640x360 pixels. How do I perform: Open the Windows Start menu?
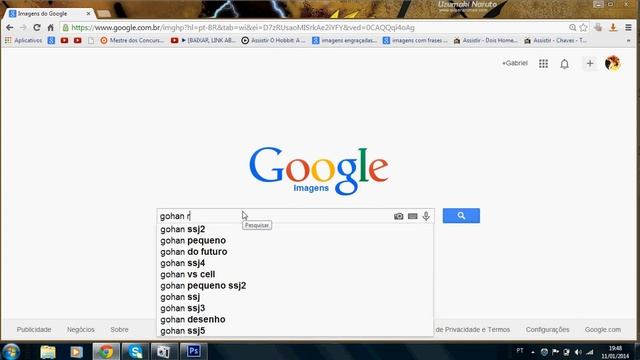(x=11, y=351)
